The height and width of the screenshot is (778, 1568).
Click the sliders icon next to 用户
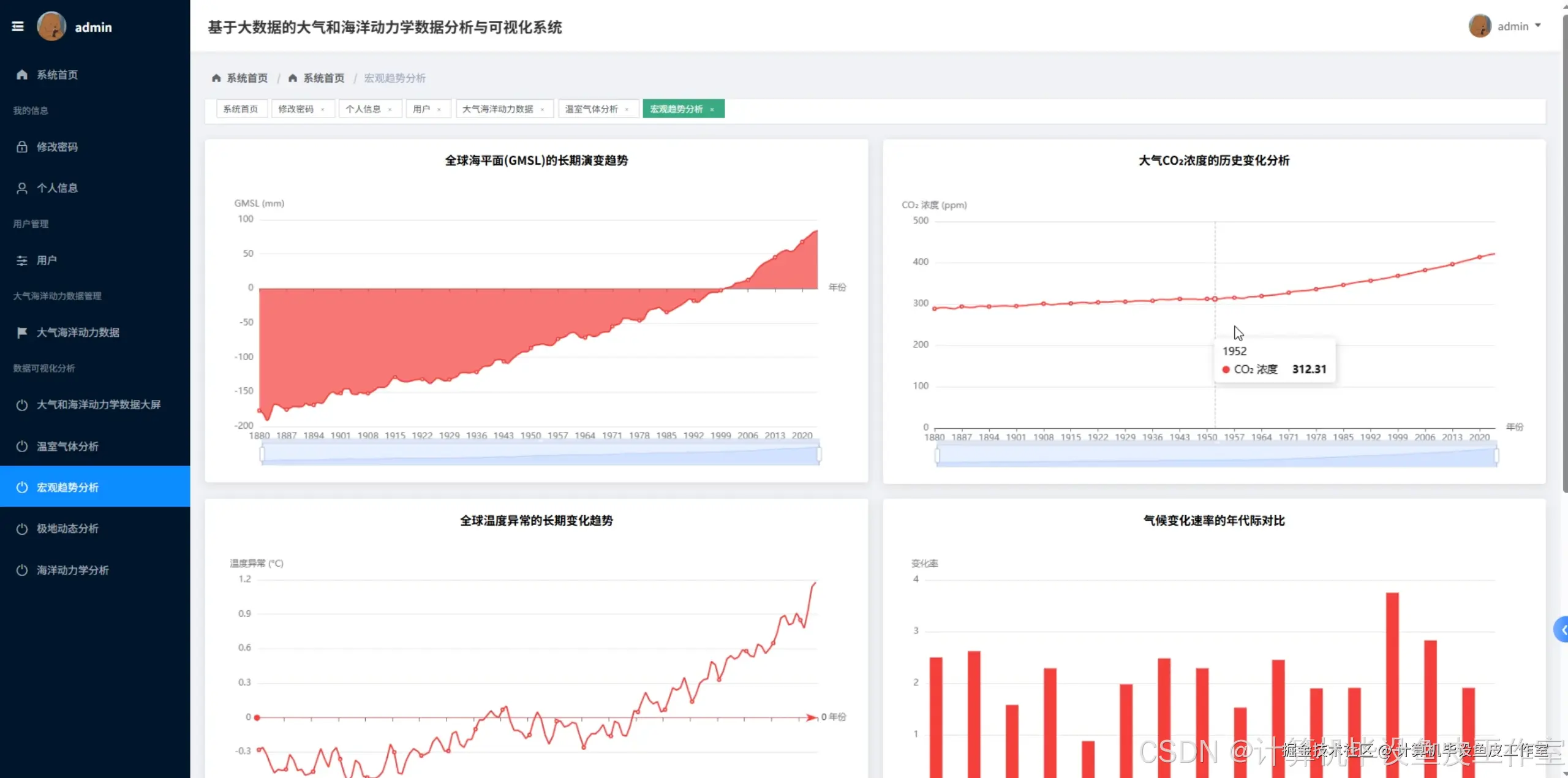(22, 260)
